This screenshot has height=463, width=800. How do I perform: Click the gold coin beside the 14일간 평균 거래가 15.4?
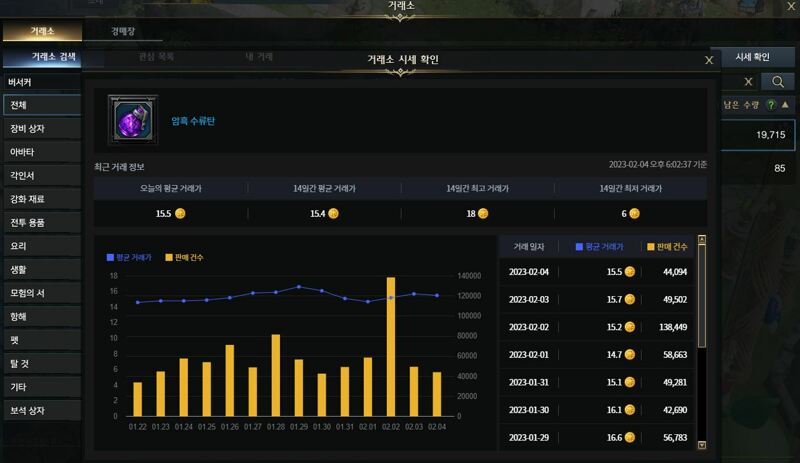click(x=333, y=213)
